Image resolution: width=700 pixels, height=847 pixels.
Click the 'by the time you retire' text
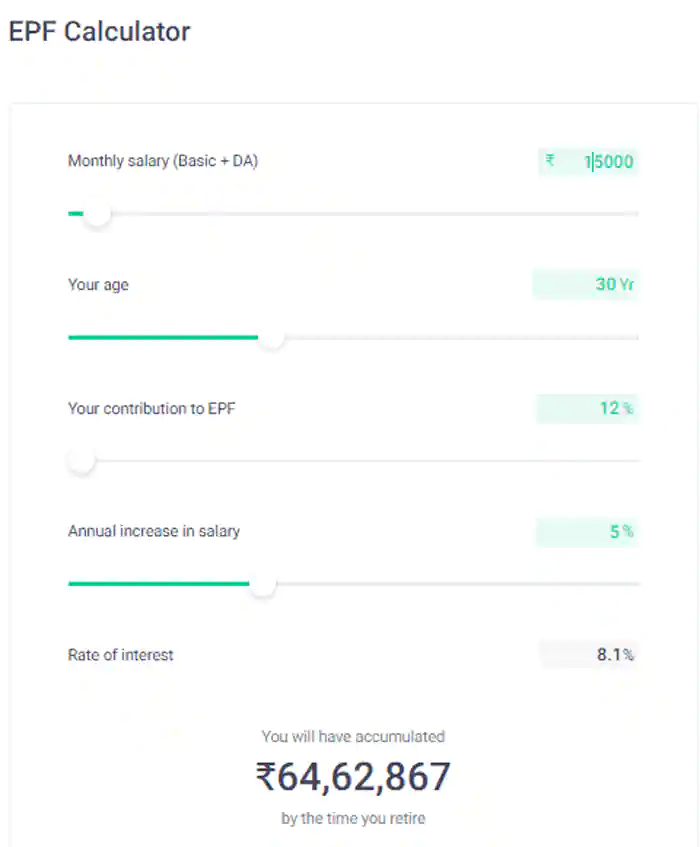(353, 818)
